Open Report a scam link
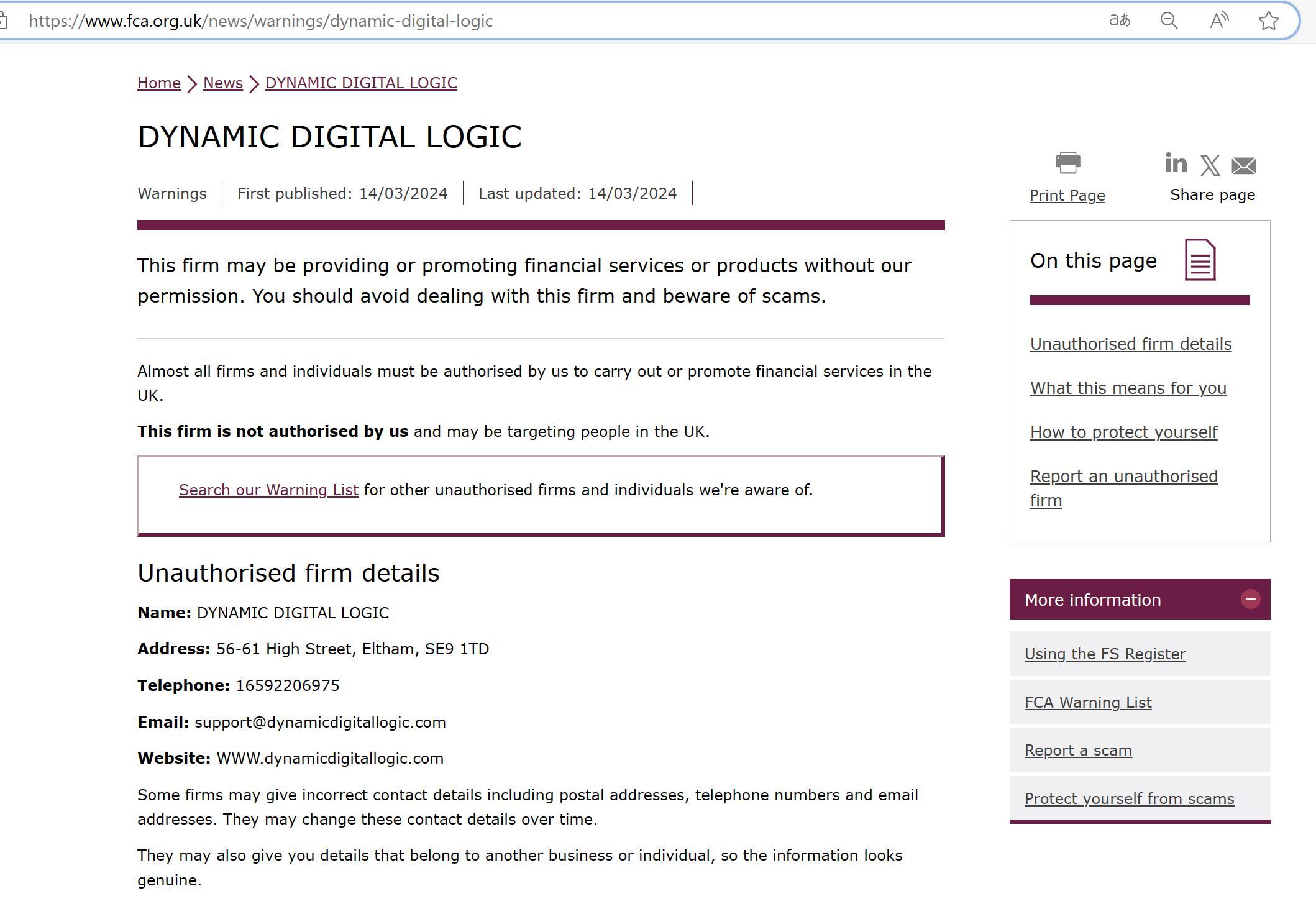This screenshot has height=919, width=1316. pyautogui.click(x=1078, y=750)
